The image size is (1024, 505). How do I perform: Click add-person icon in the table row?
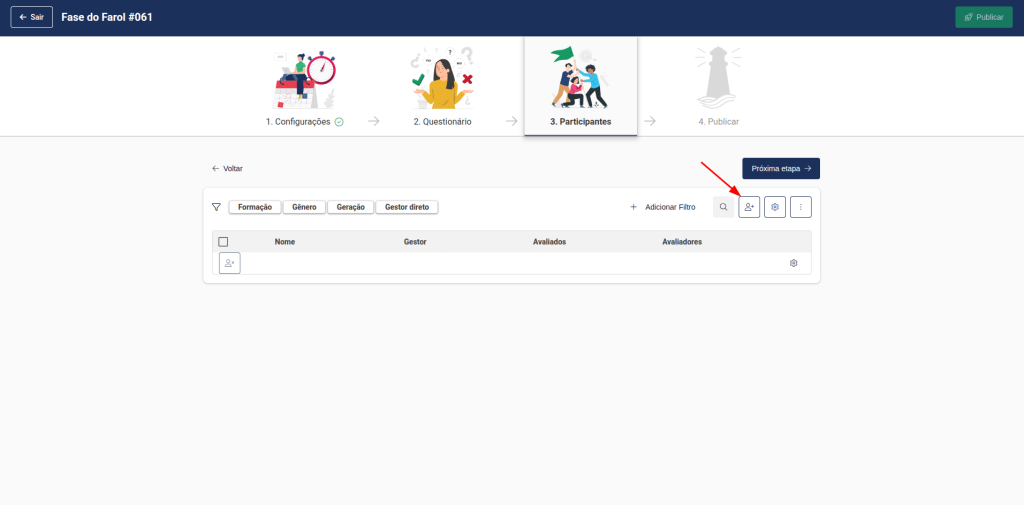pyautogui.click(x=230, y=263)
